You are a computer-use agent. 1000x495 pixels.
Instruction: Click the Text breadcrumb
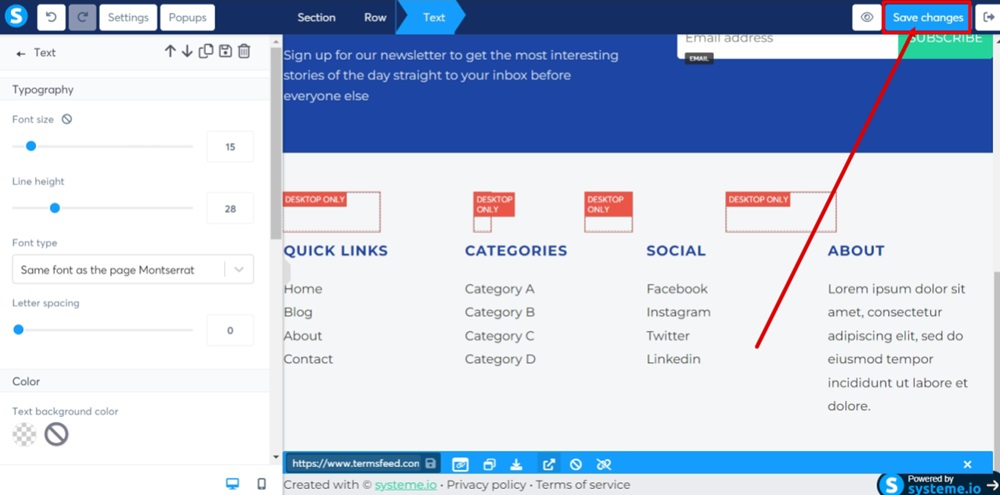point(434,17)
